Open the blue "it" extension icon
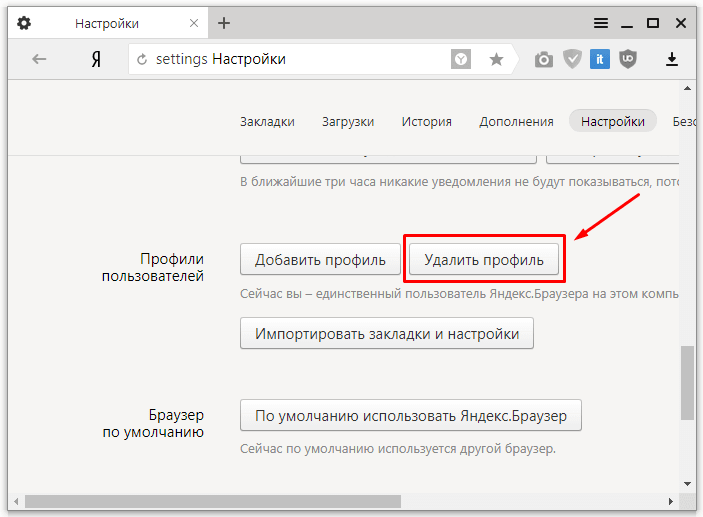The image size is (703, 517). (599, 59)
